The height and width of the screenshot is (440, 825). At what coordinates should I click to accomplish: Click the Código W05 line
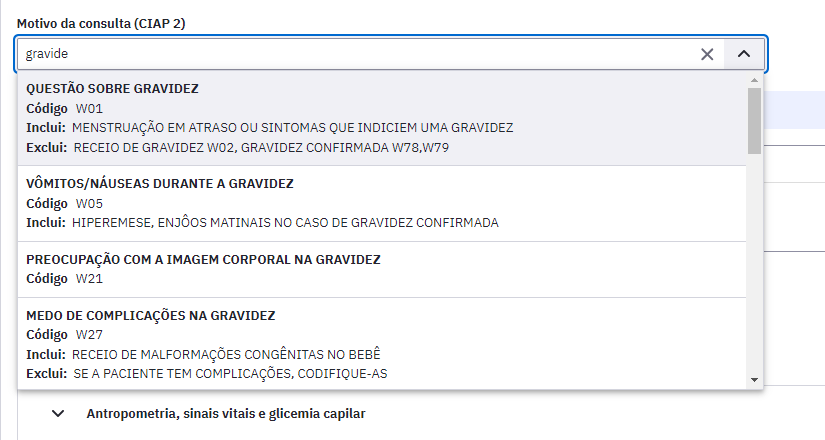(x=65, y=204)
